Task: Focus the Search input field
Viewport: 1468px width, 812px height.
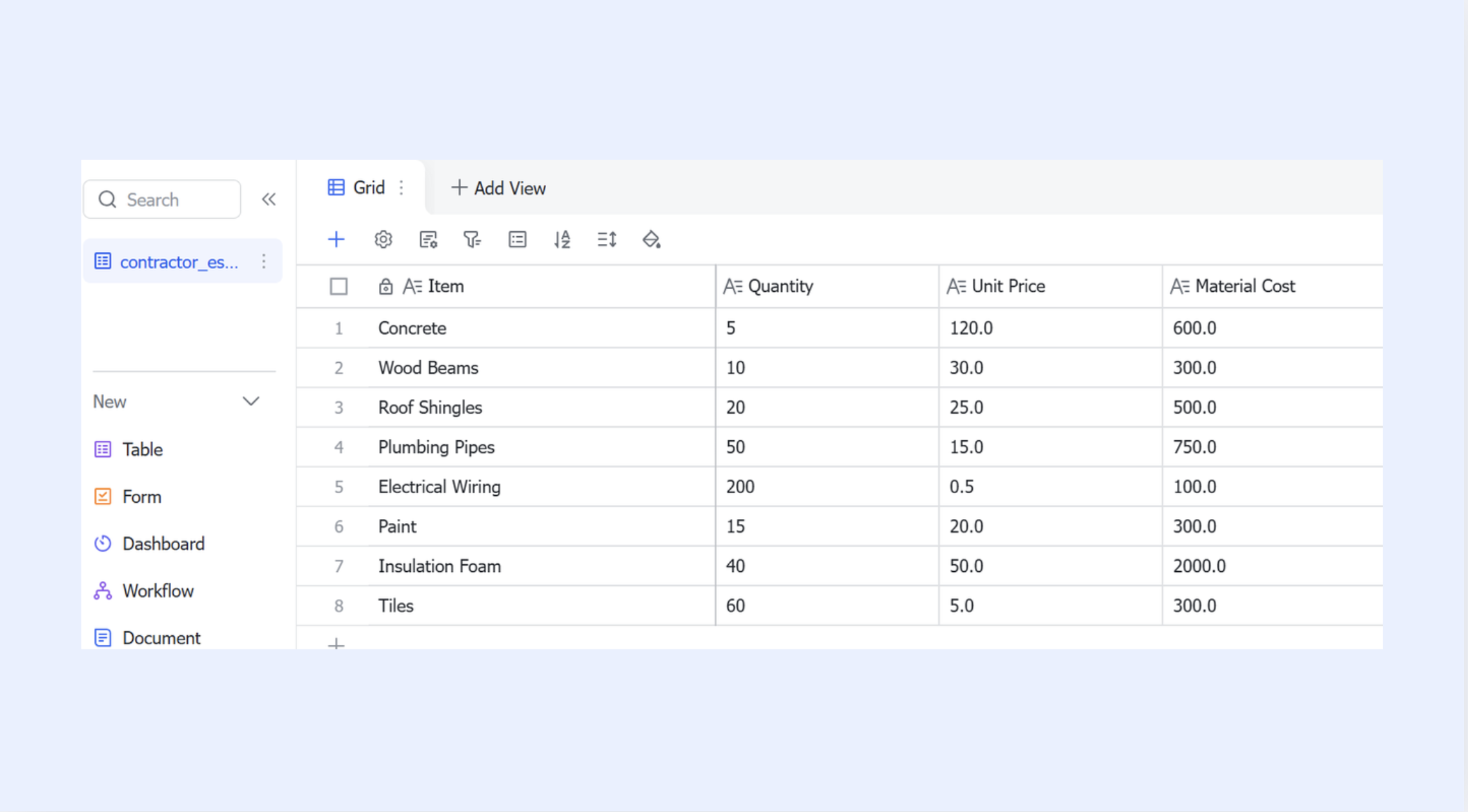Action: click(162, 199)
